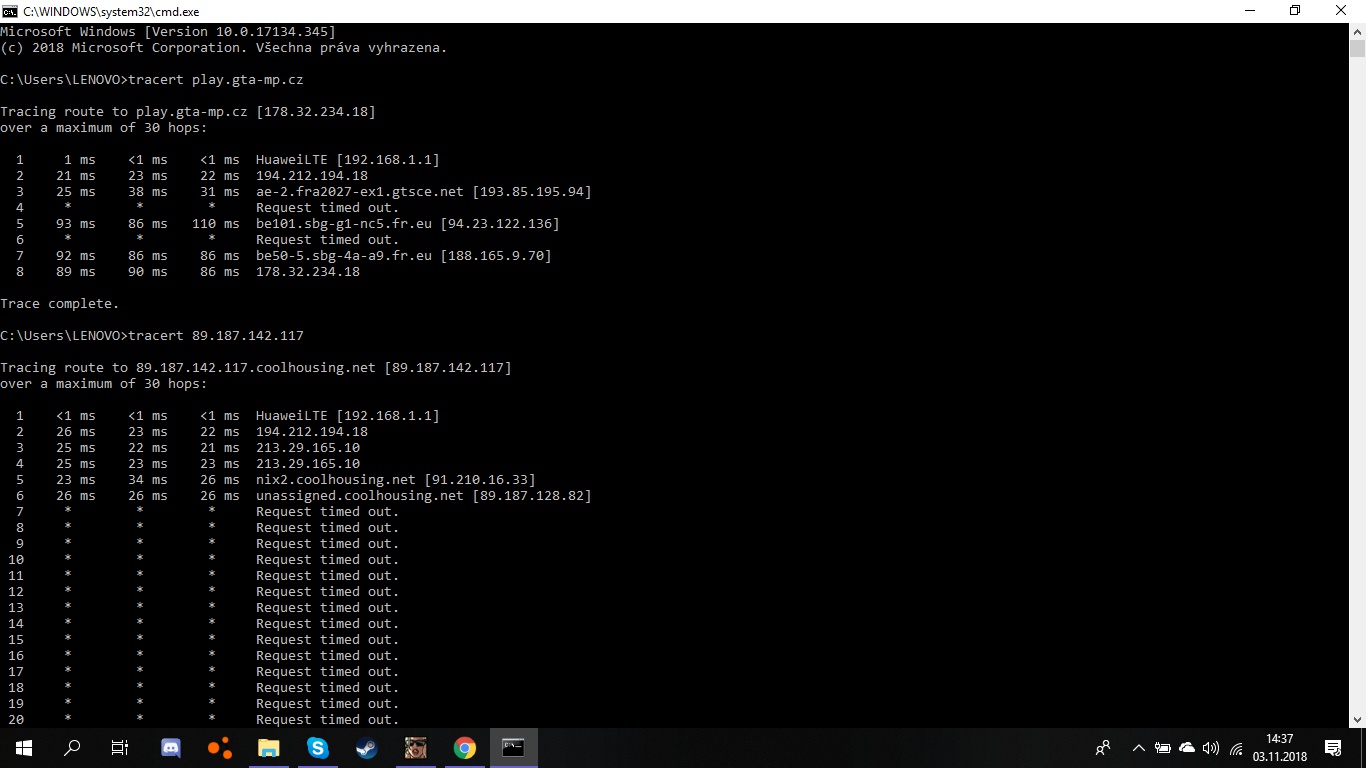Check battery status tray icon
Screen dimensions: 1366x768
coord(1163,748)
